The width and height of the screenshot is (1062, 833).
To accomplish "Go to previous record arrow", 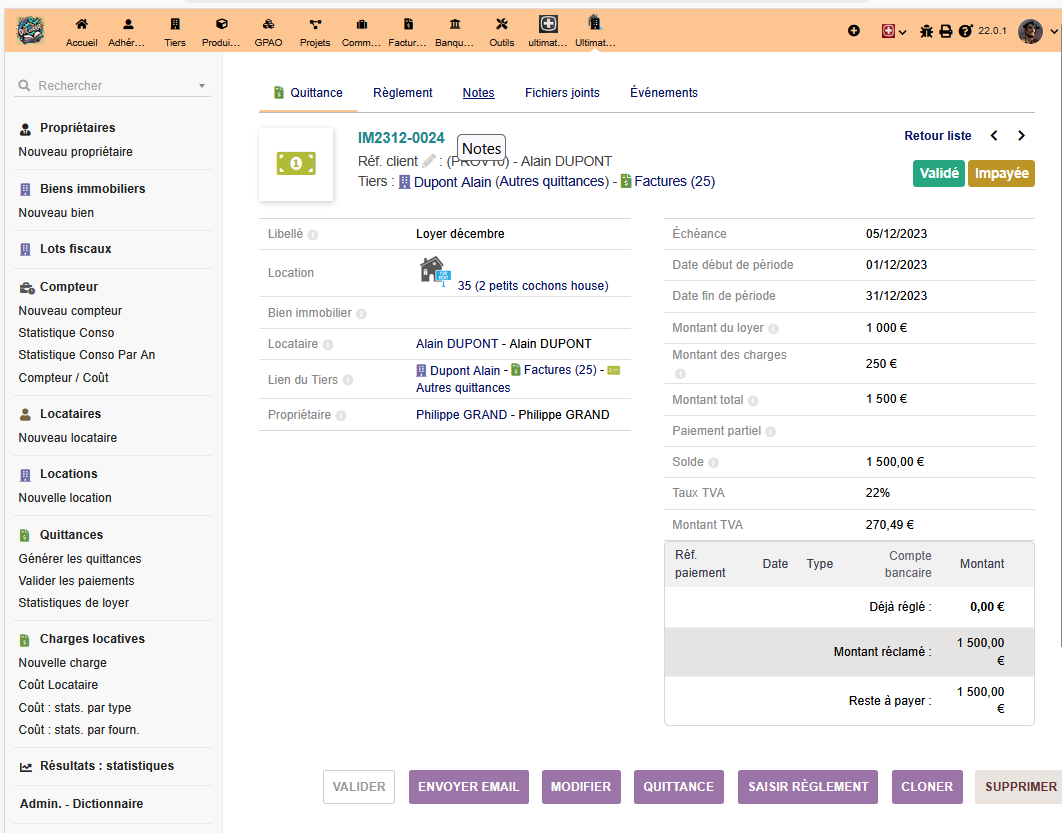I will click(x=994, y=135).
